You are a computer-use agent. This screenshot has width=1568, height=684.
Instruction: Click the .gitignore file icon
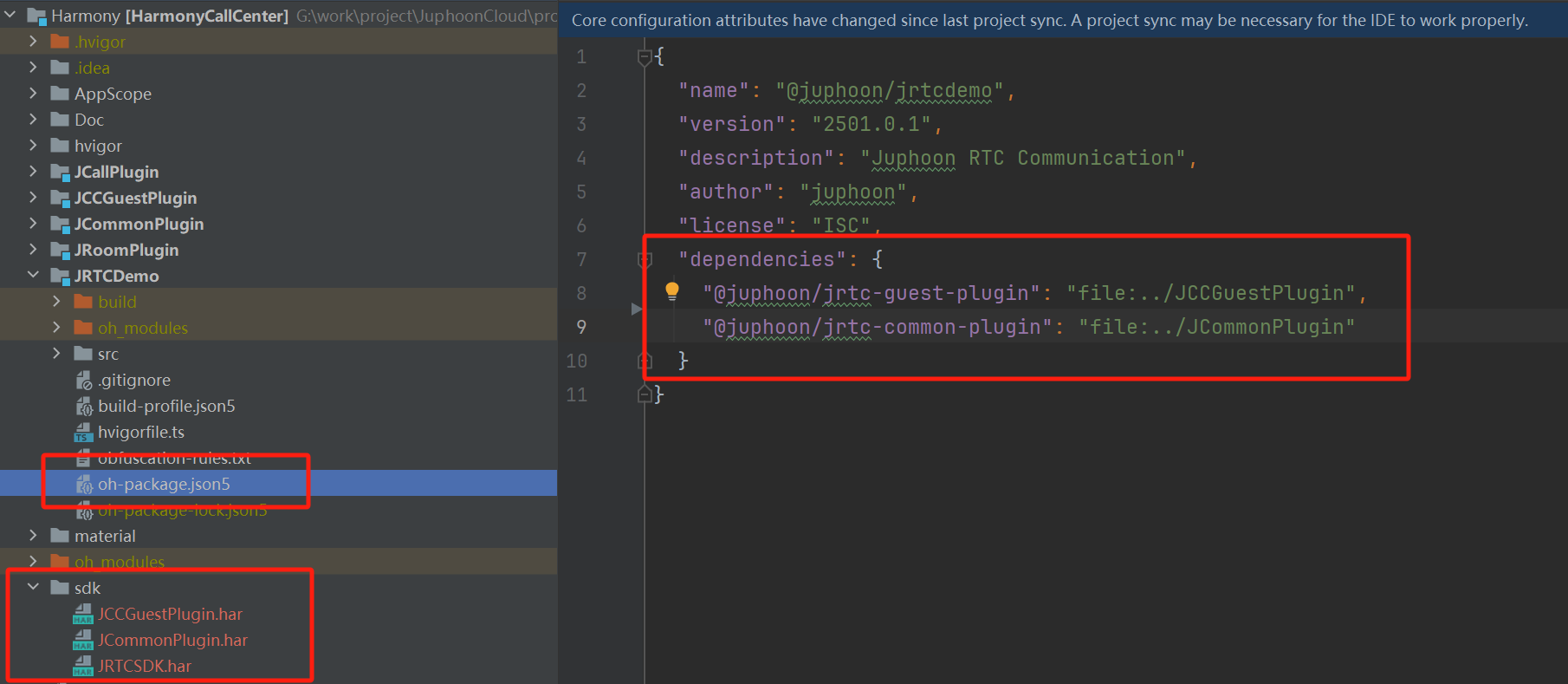click(x=83, y=380)
